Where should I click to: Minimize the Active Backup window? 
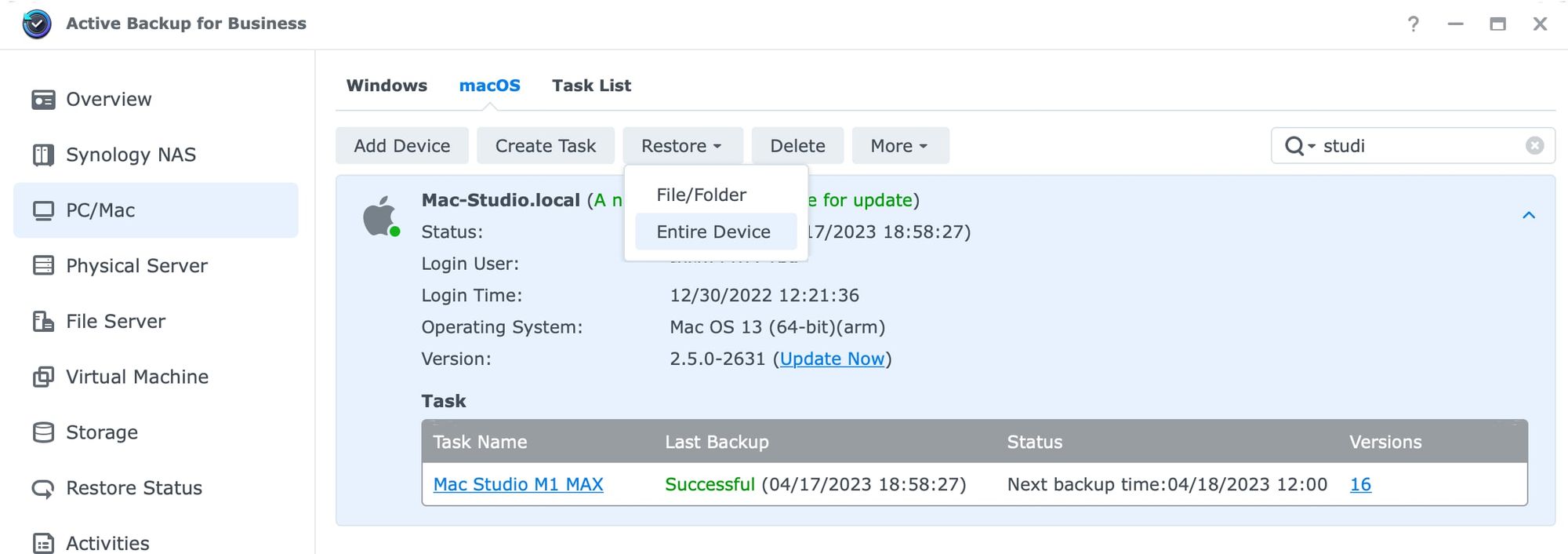[1455, 24]
